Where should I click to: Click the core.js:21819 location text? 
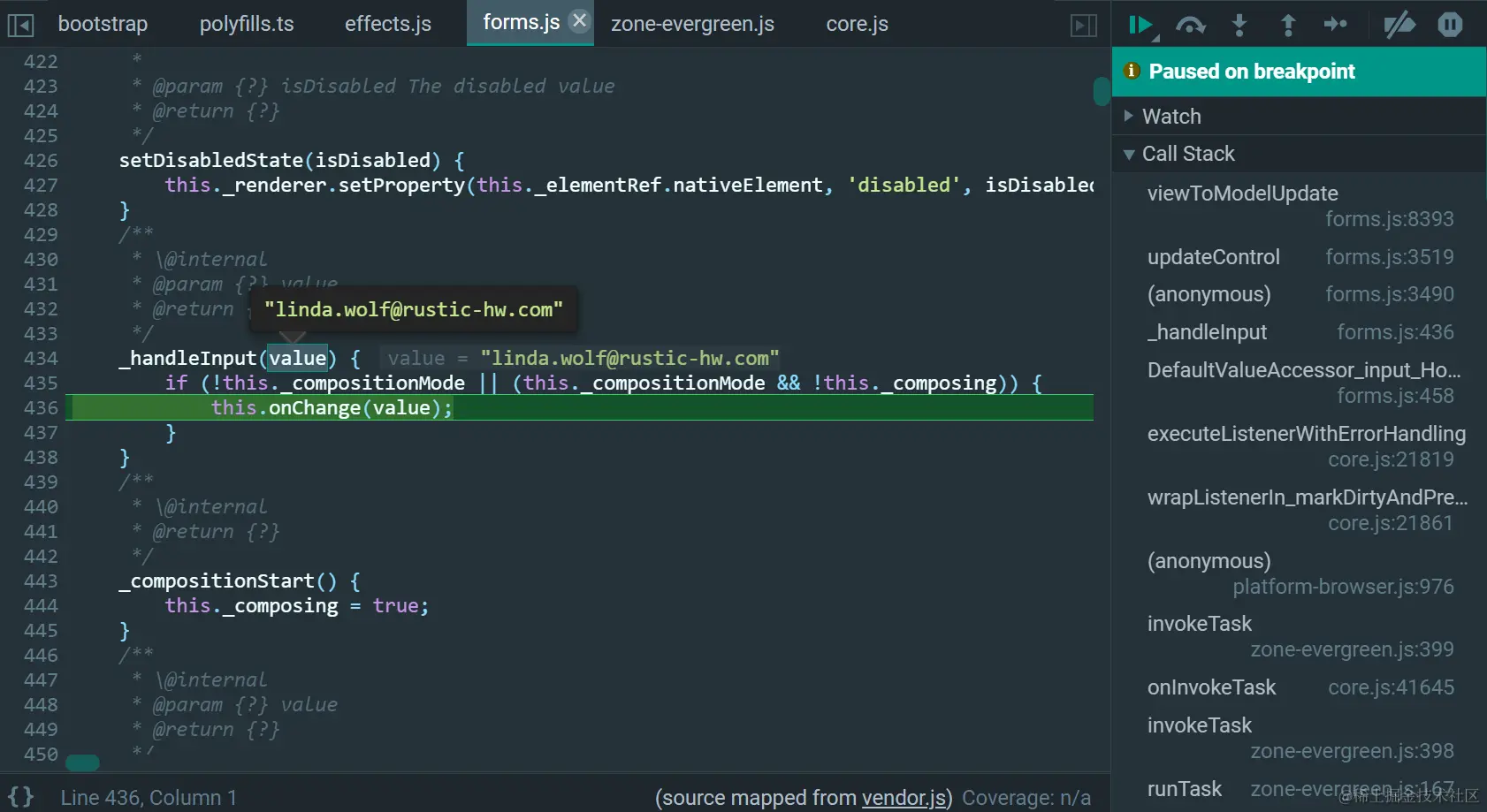(x=1391, y=459)
